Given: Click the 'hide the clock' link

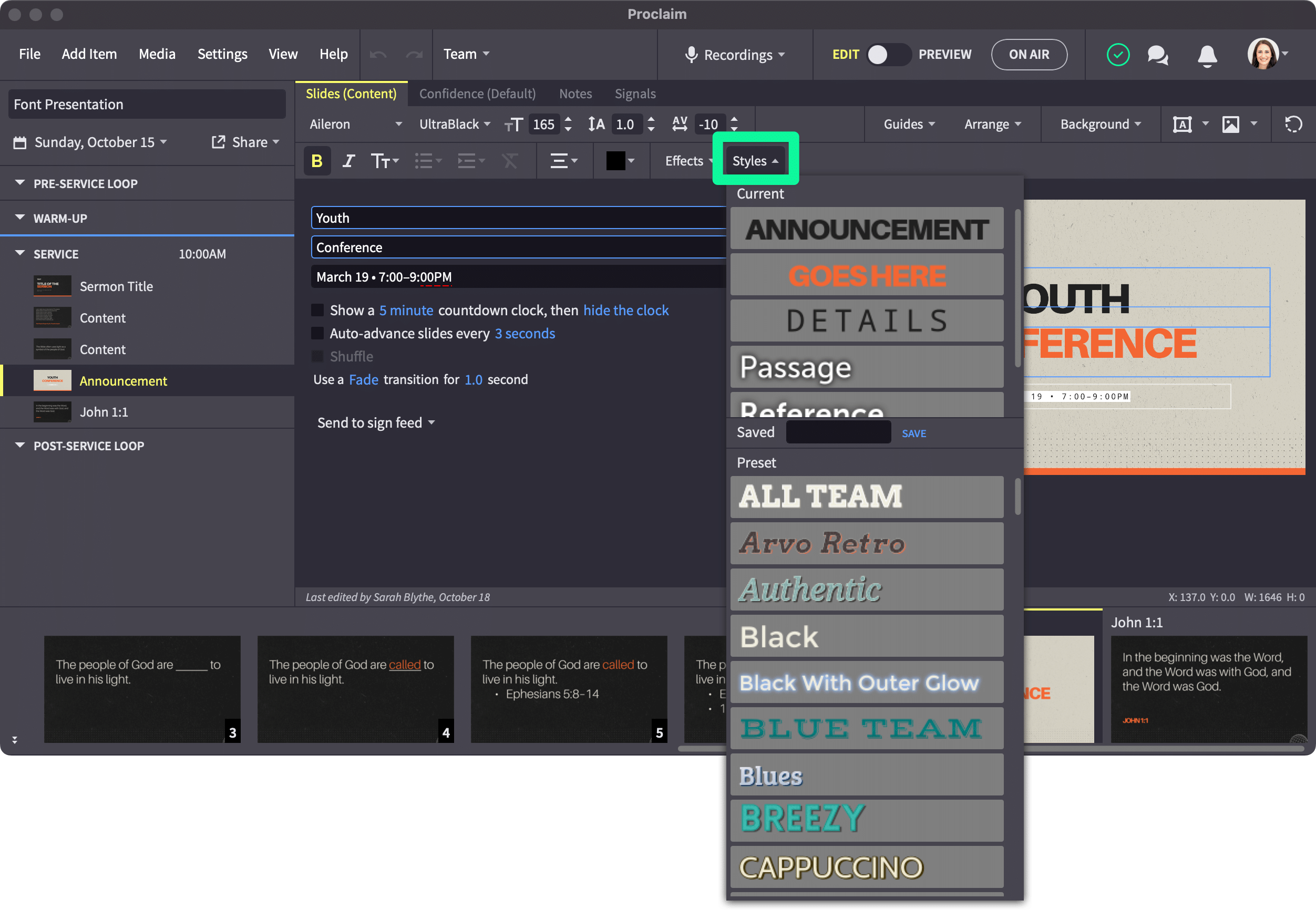Looking at the screenshot, I should [626, 310].
